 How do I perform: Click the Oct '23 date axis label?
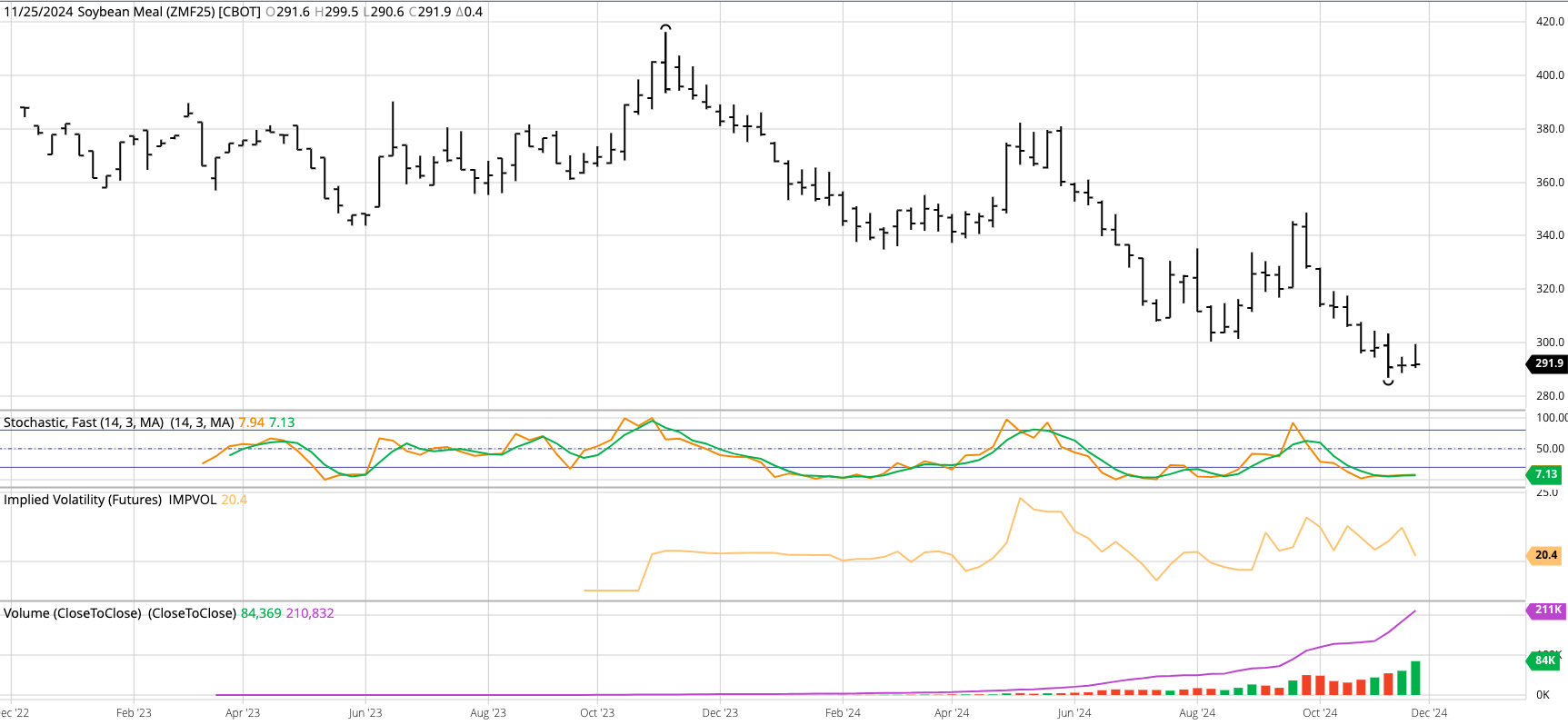pyautogui.click(x=597, y=713)
